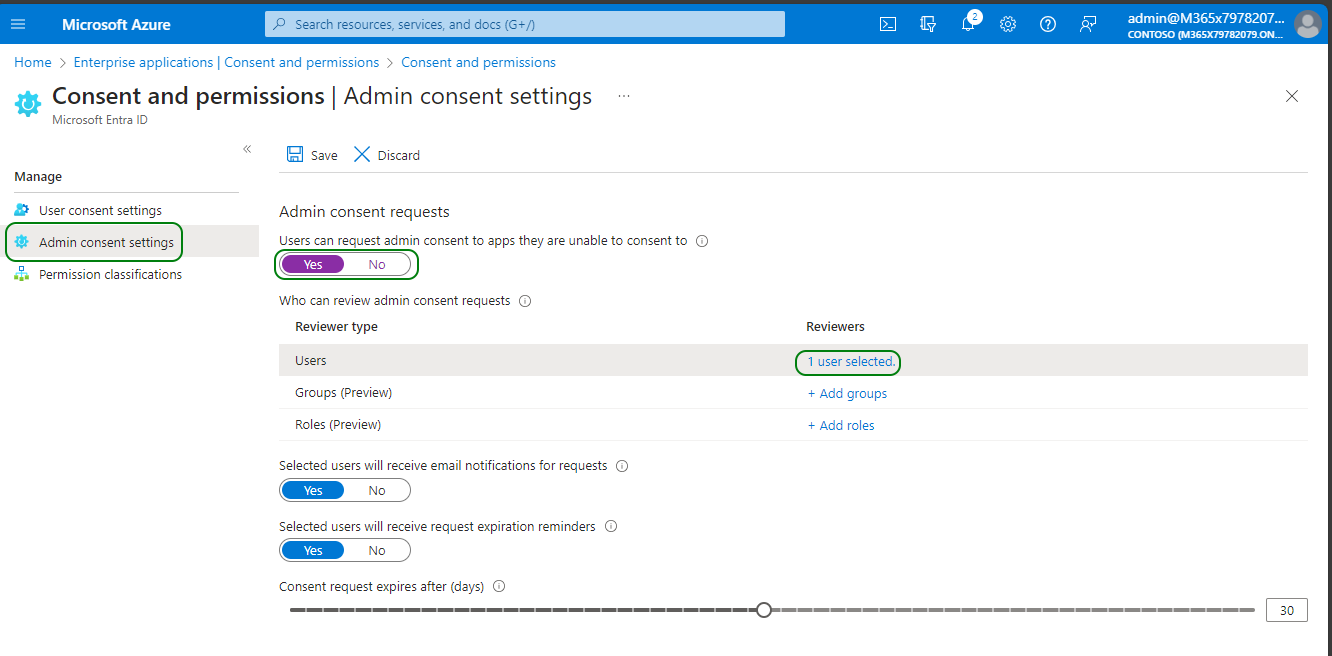Open the ellipsis more options next to title
This screenshot has width=1332, height=656.
(624, 96)
